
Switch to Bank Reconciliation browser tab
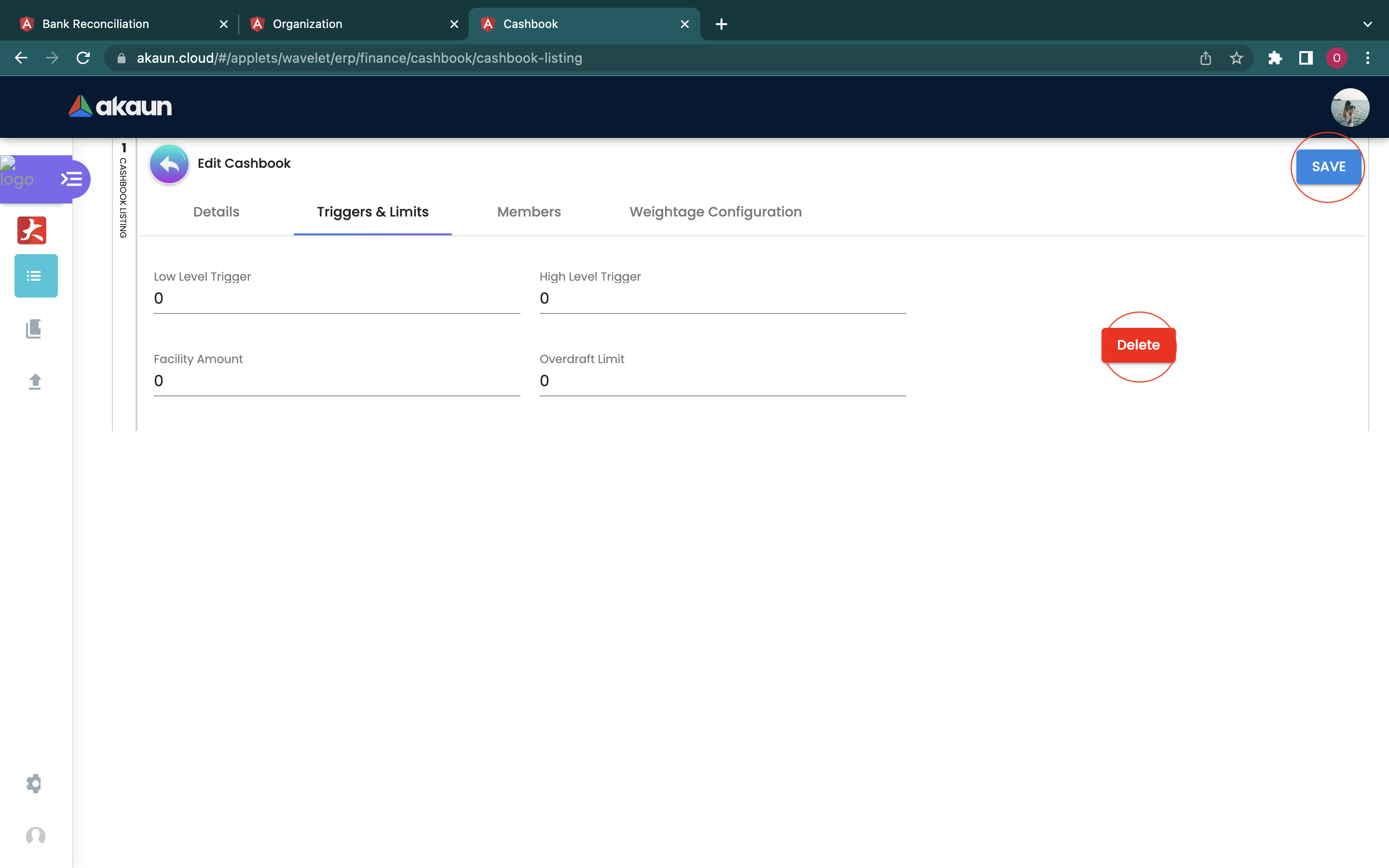(96, 24)
